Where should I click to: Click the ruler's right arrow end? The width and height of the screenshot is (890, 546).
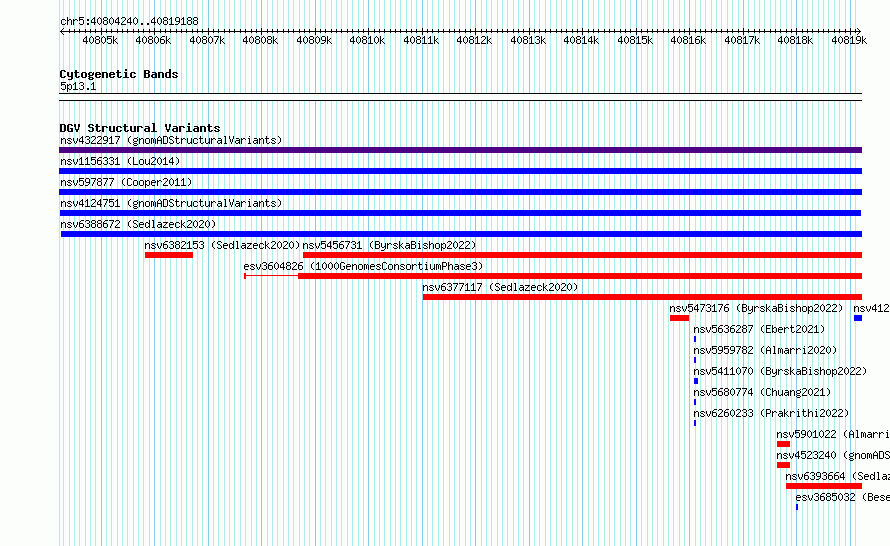tap(859, 31)
